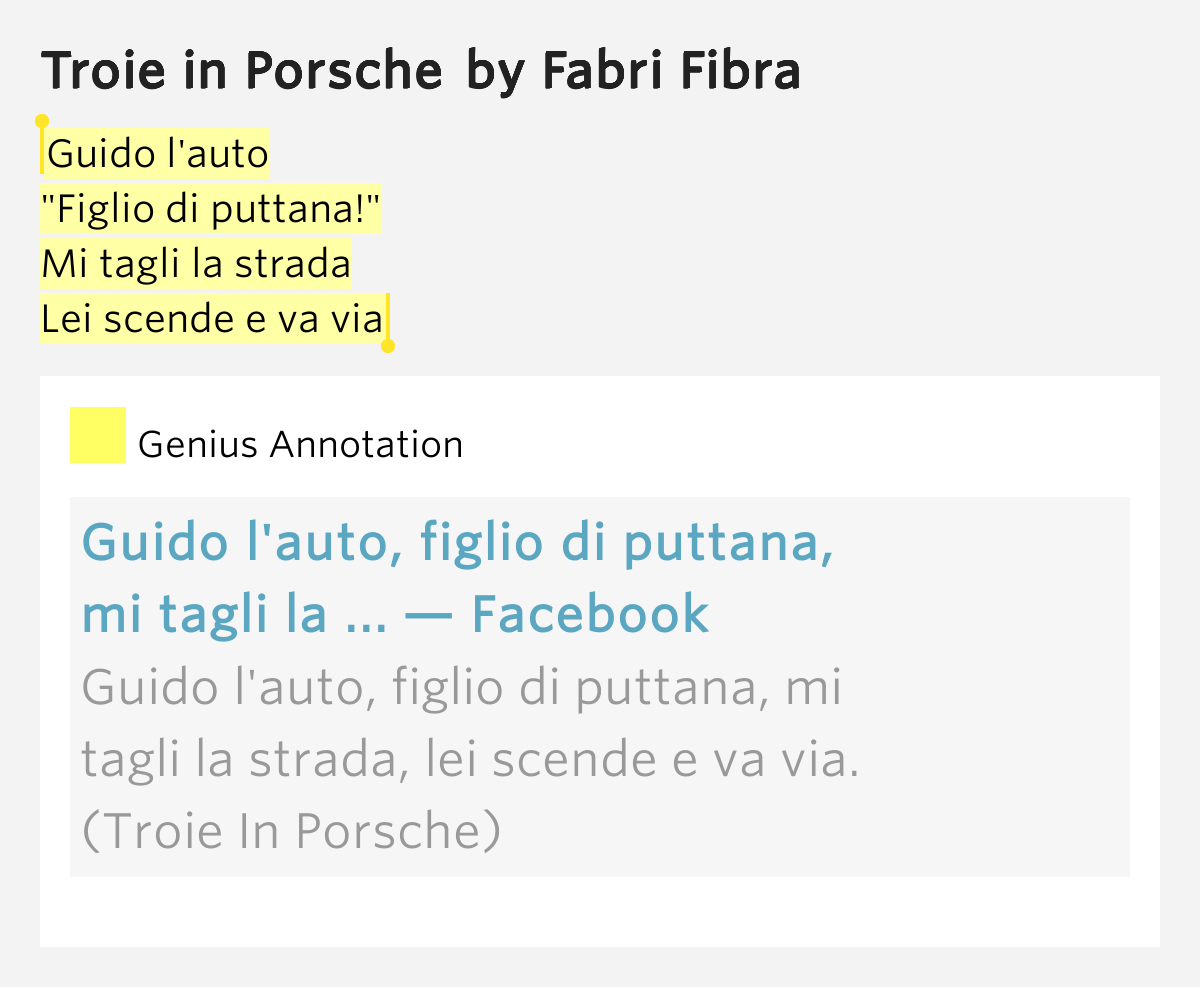The height and width of the screenshot is (987, 1200).
Task: Select the lyric line "Figlio di puttana!"
Action: point(211,209)
